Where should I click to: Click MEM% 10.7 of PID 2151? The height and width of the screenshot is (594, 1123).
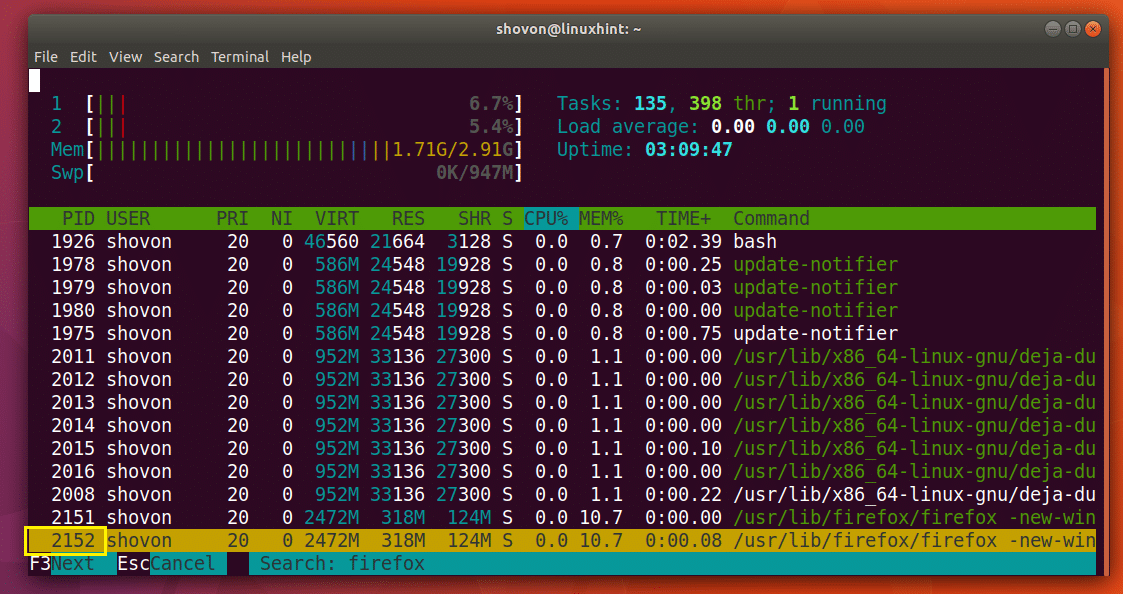pos(601,517)
